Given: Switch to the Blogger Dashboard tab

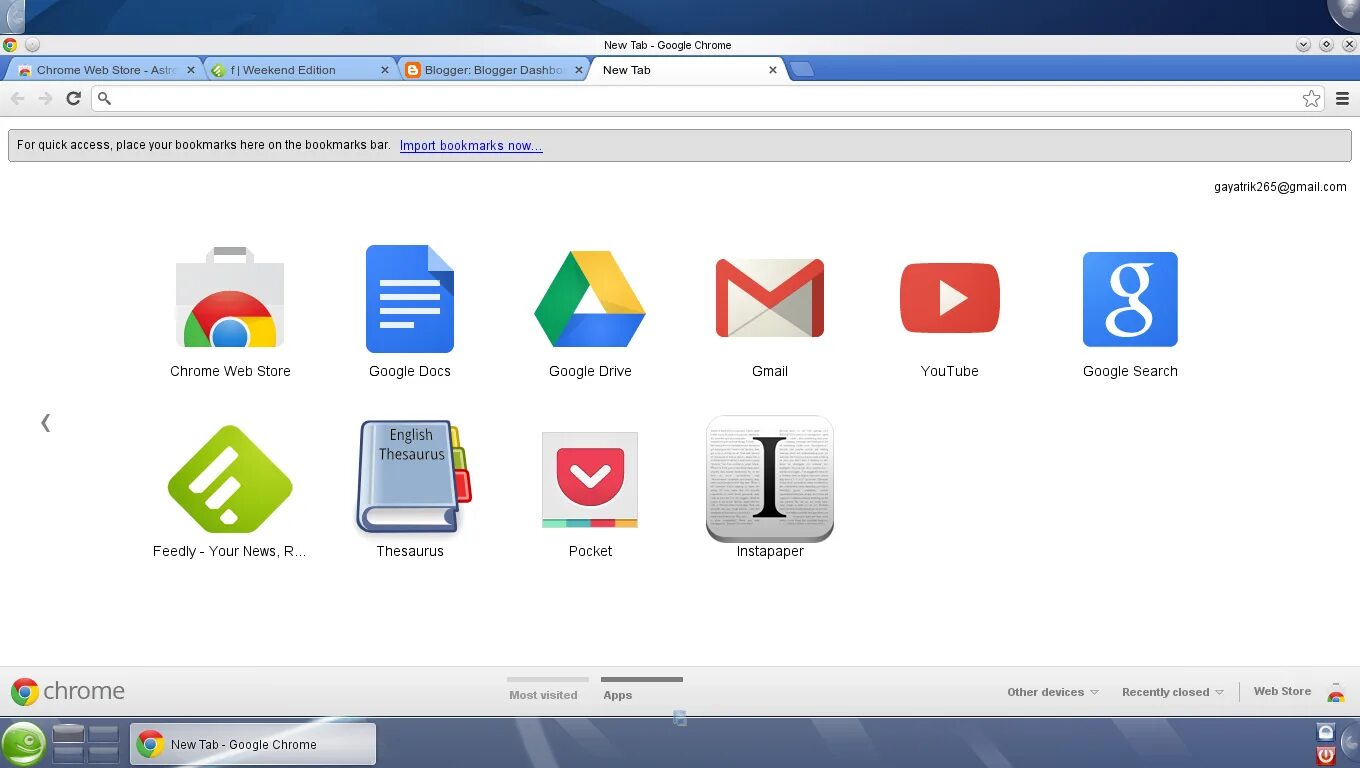Looking at the screenshot, I should (492, 70).
